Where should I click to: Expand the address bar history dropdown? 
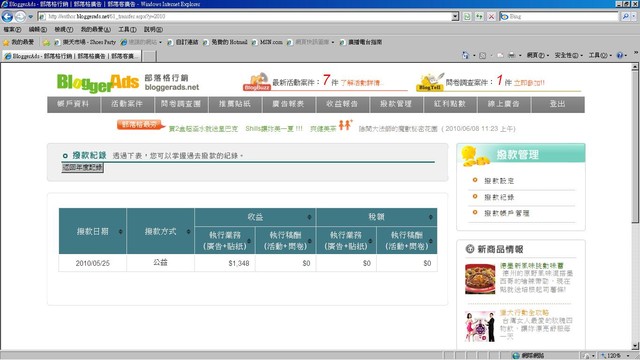[x=455, y=16]
